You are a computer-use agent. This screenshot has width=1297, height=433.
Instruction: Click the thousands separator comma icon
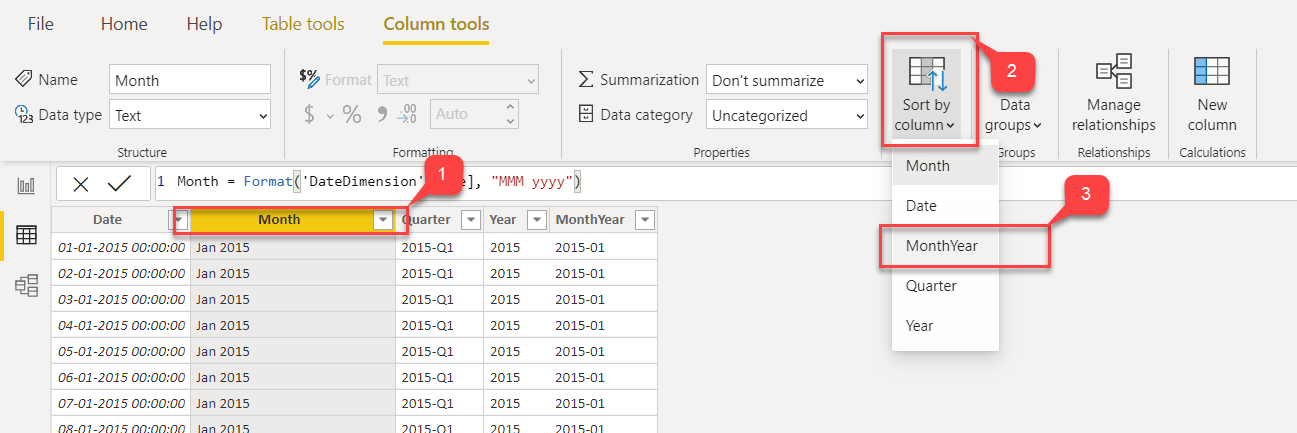click(x=380, y=114)
